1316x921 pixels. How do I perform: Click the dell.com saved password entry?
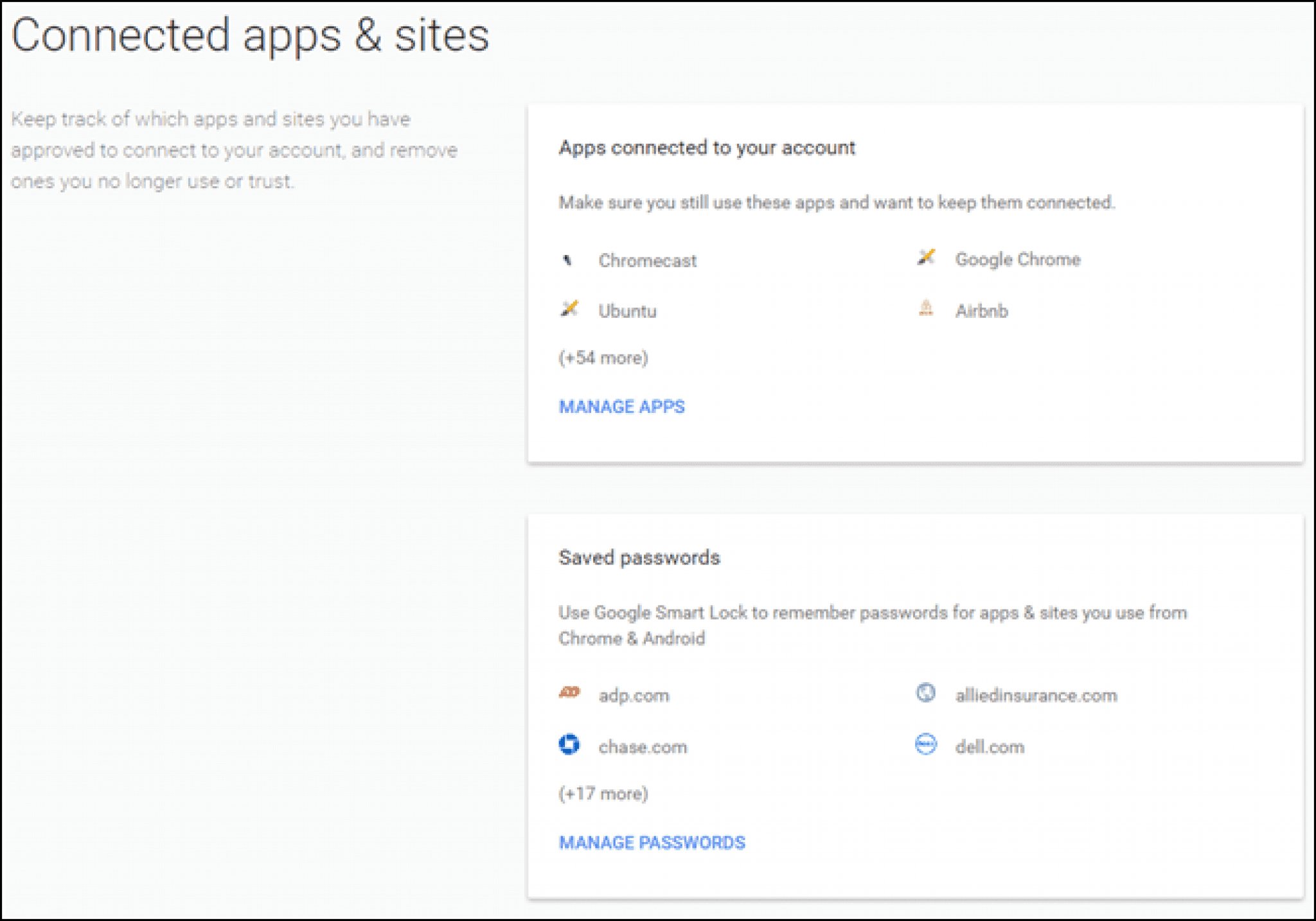990,747
